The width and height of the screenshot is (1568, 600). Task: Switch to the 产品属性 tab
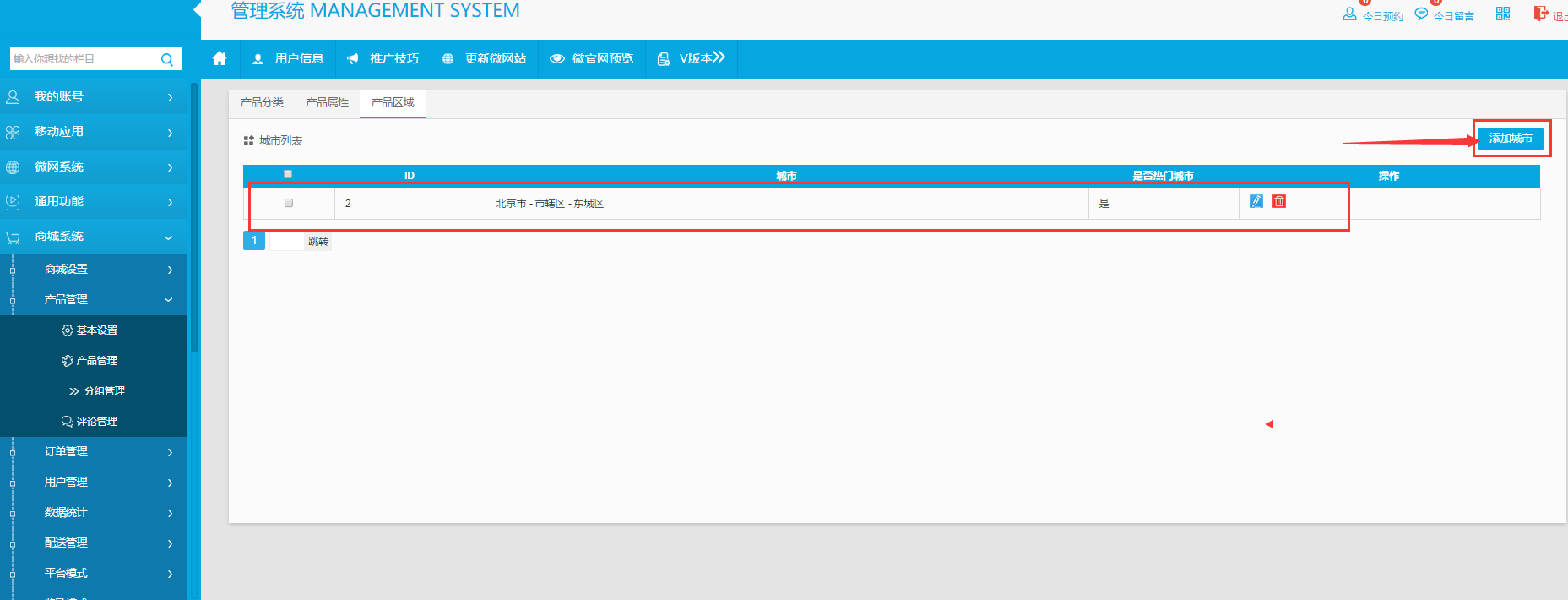tap(327, 102)
